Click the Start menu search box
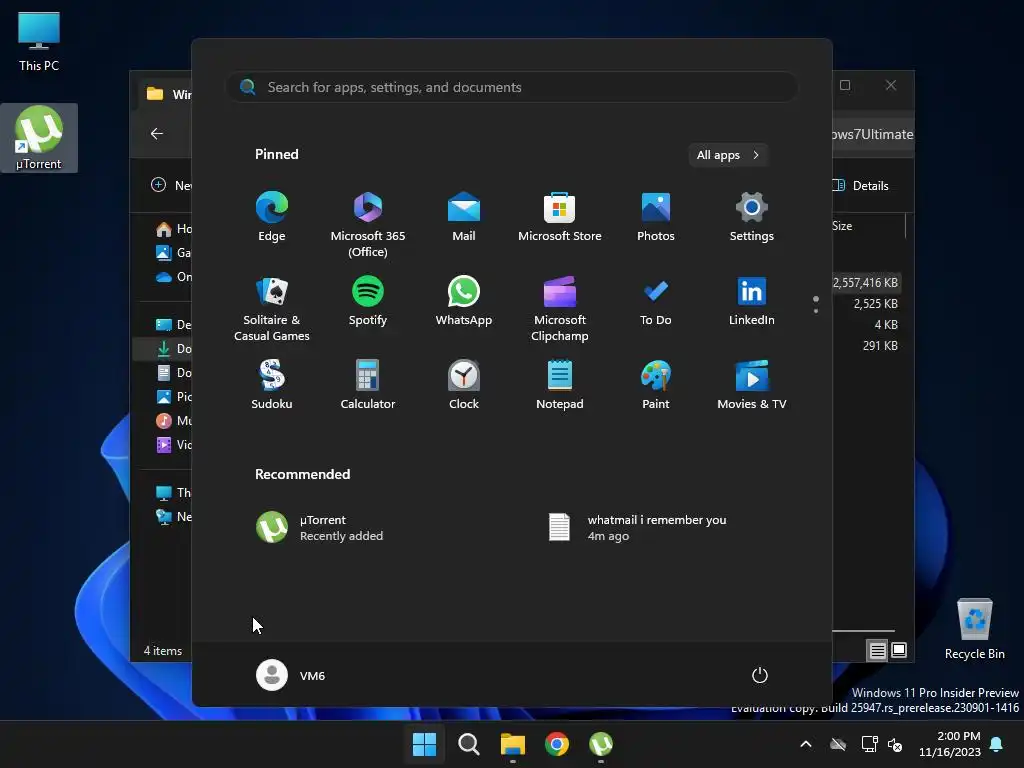The image size is (1024, 768). [512, 87]
